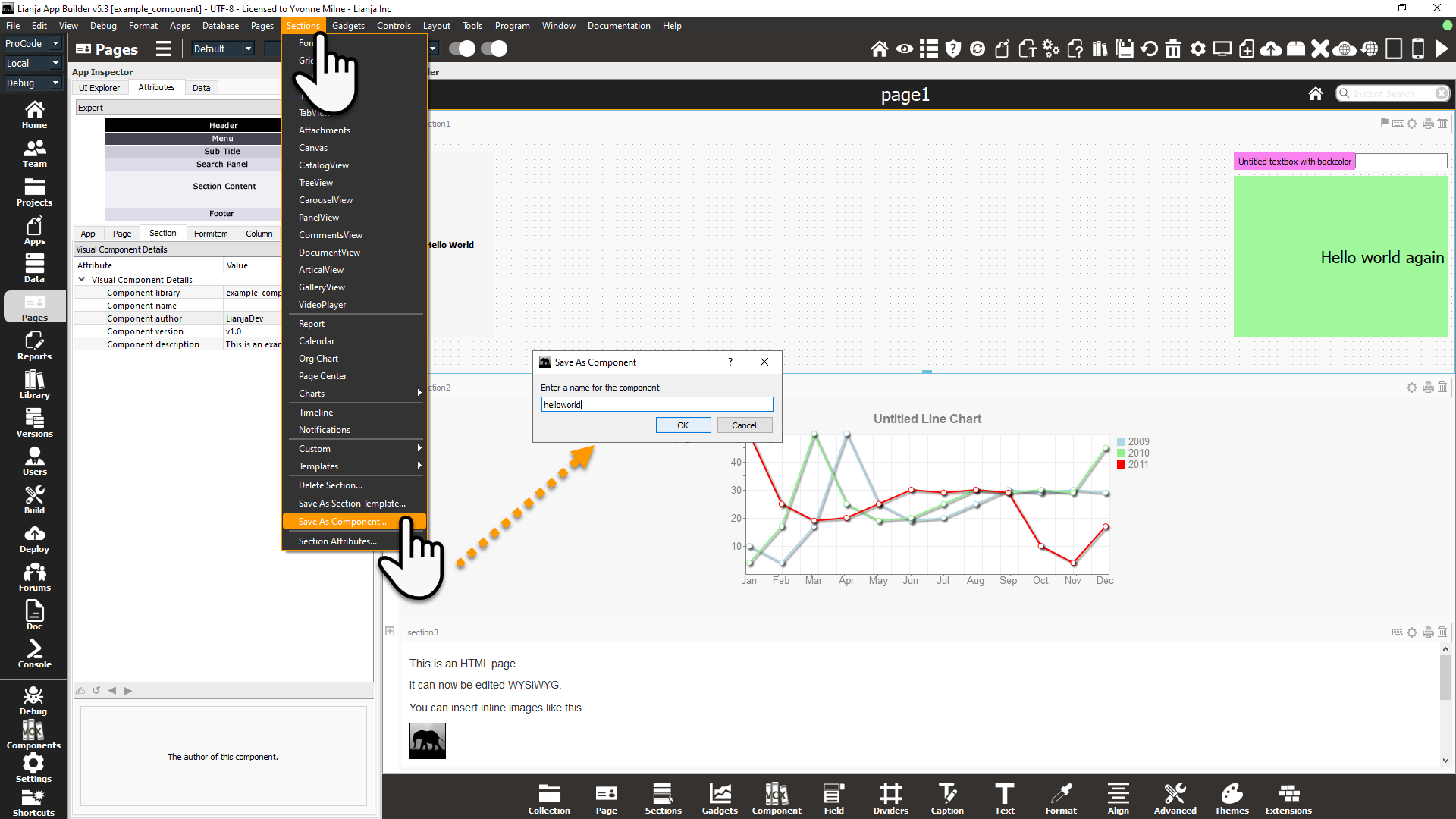Switch to the Data tab in App Inspector
This screenshot has height=819, width=1456.
coord(201,88)
